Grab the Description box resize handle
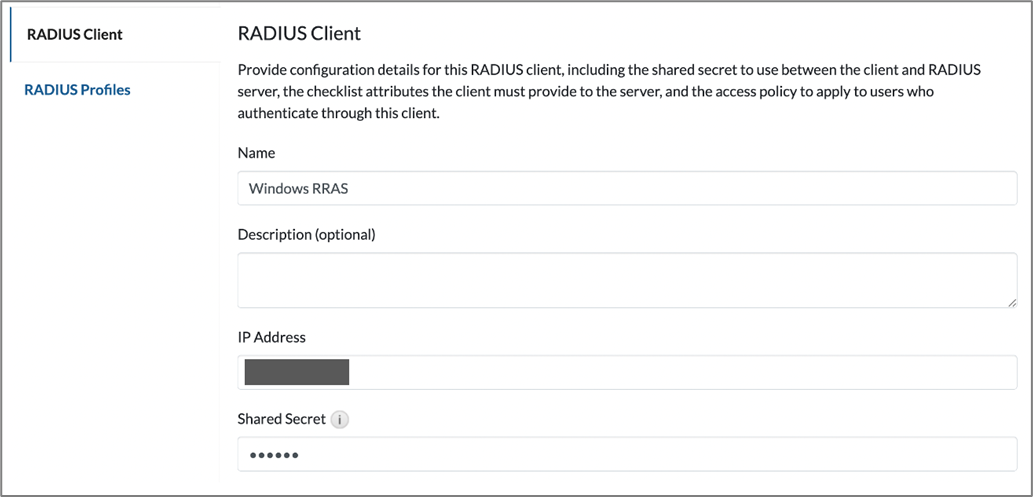 click(x=1011, y=300)
